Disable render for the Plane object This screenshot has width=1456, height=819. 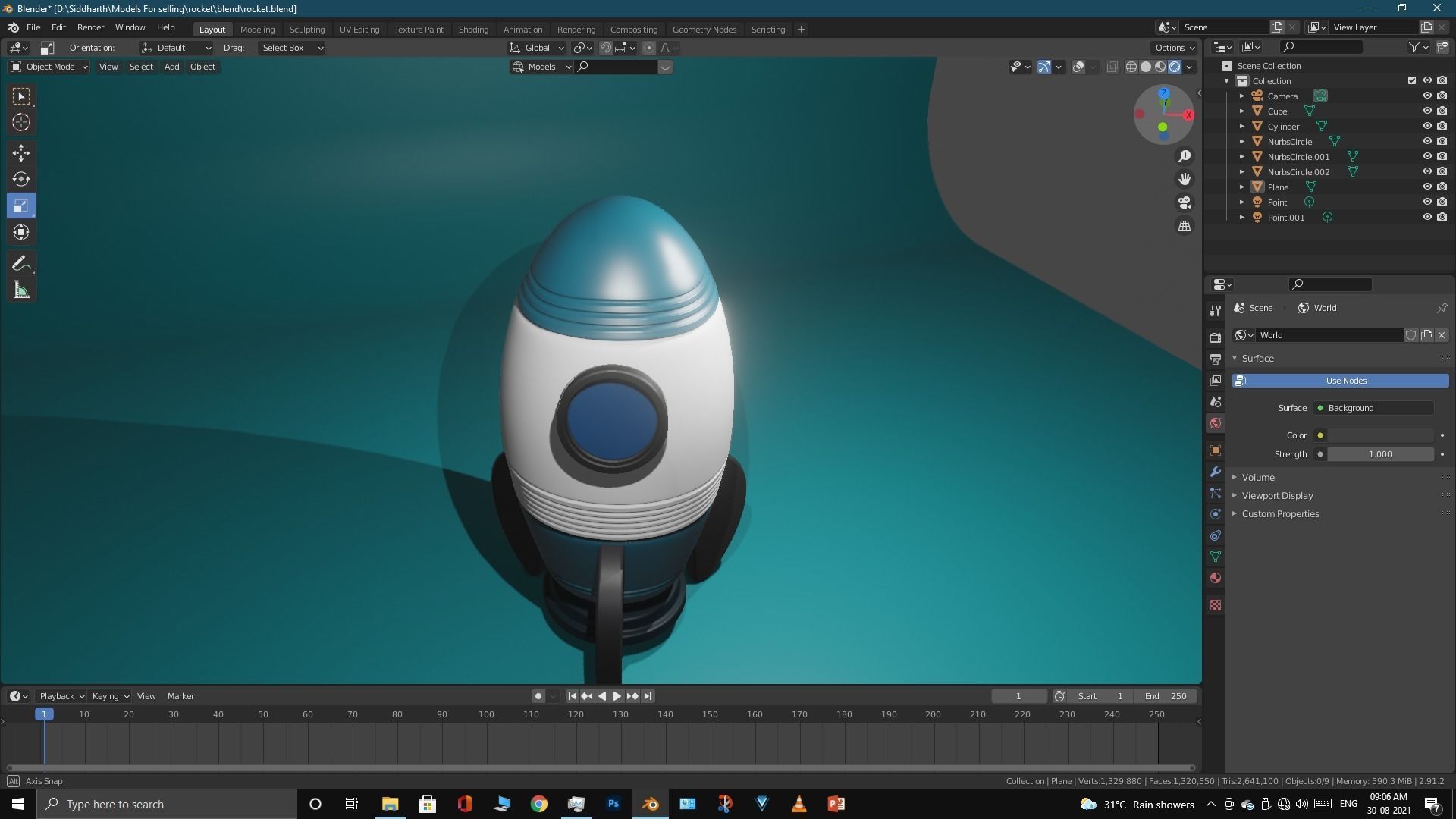(1442, 187)
